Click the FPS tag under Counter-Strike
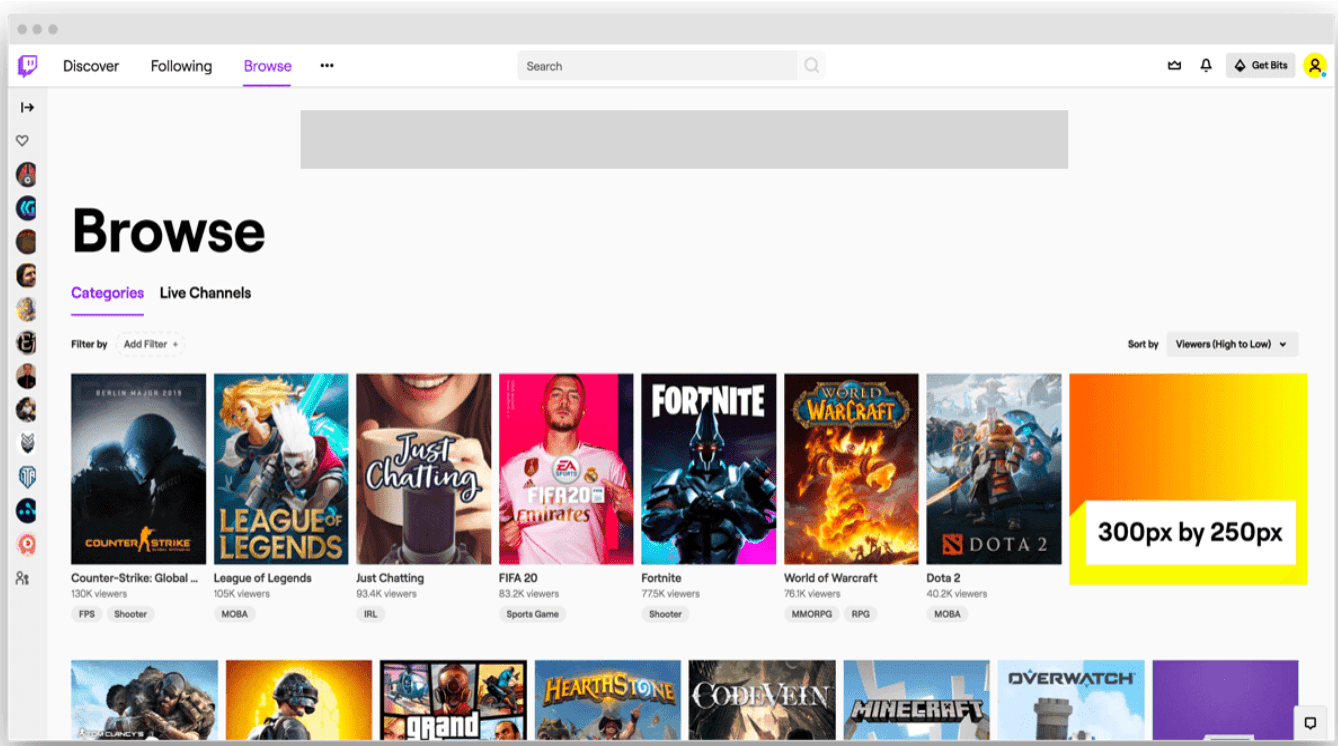 coord(87,614)
